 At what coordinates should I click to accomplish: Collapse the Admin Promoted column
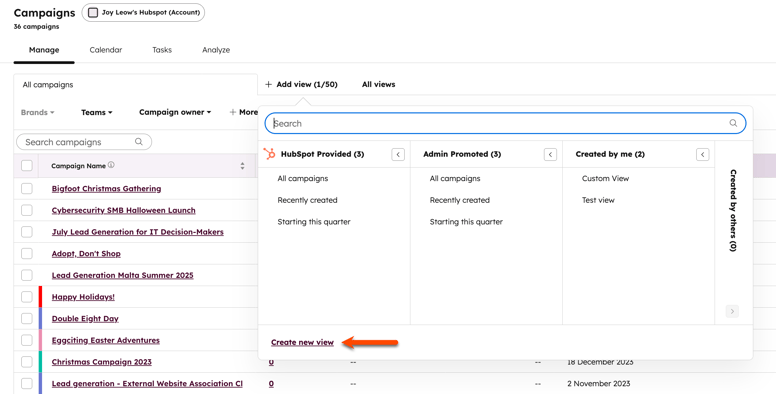550,154
